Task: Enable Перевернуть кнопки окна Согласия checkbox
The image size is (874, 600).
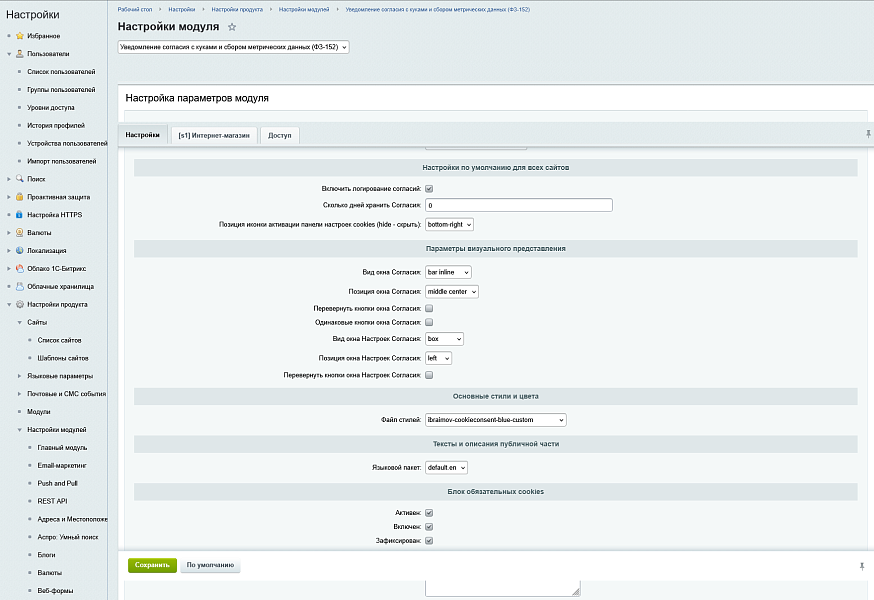Action: pyautogui.click(x=429, y=309)
